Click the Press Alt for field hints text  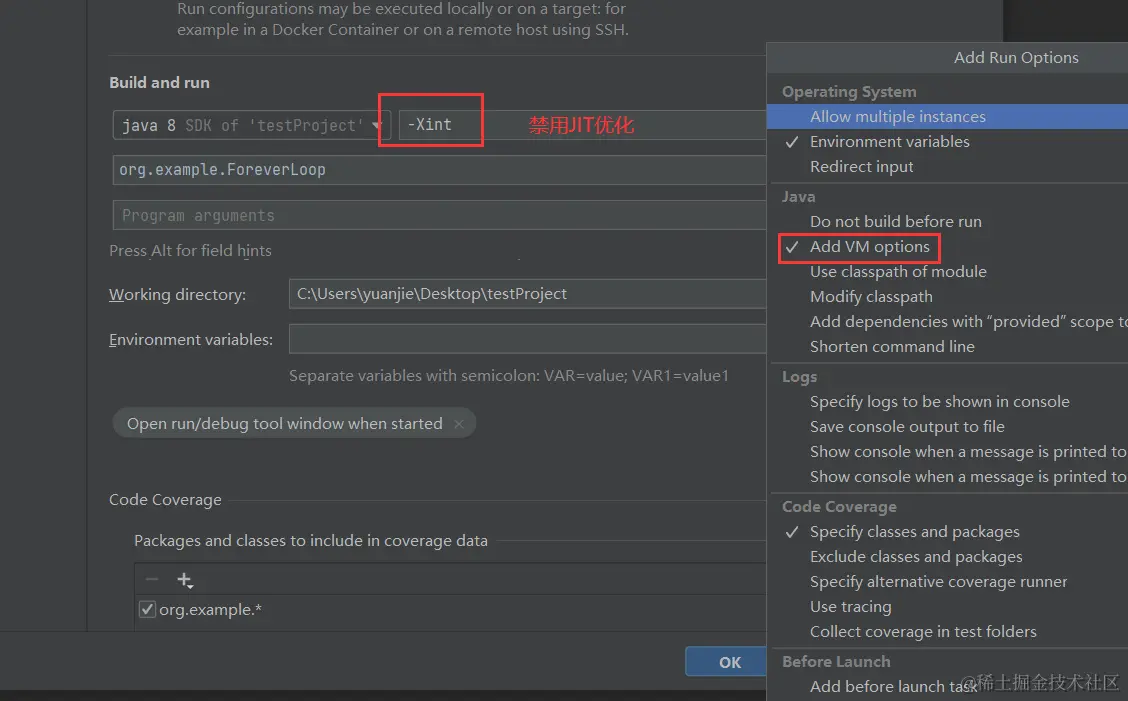191,250
